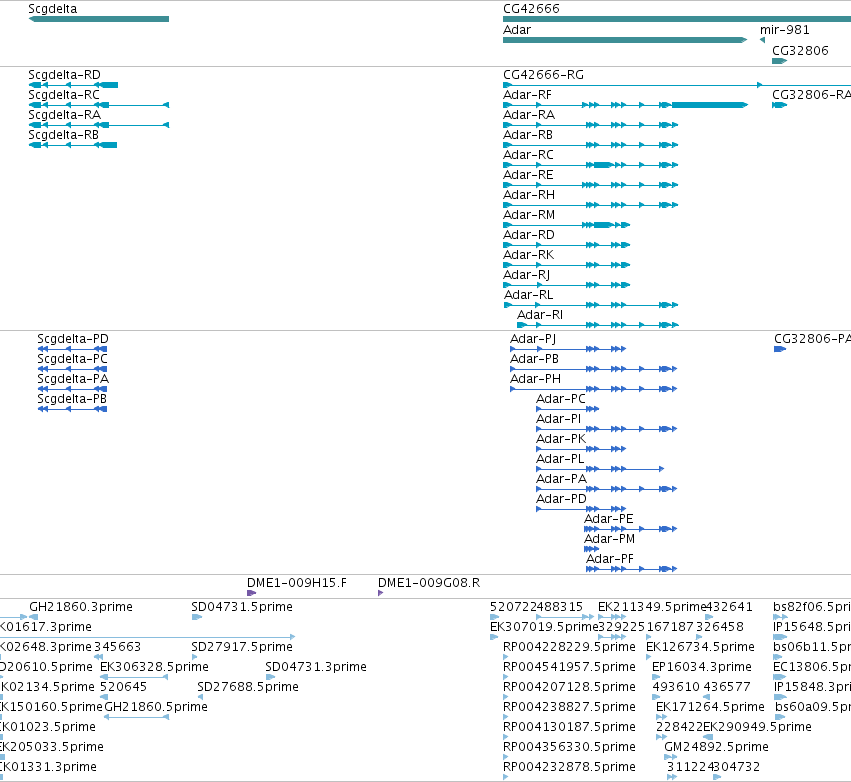Select the Adar gene label
This screenshot has width=851, height=782.
click(517, 30)
